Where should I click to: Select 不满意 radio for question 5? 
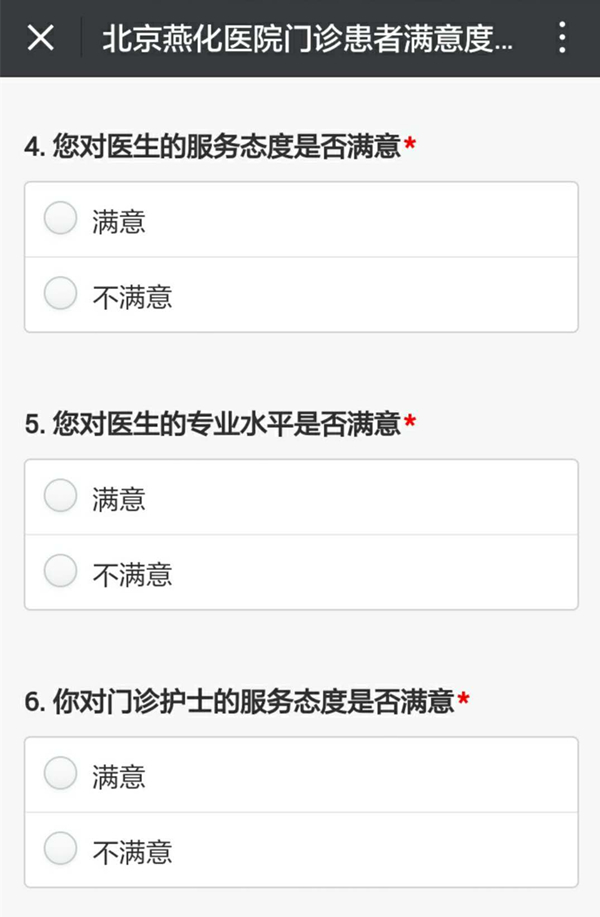(x=60, y=570)
